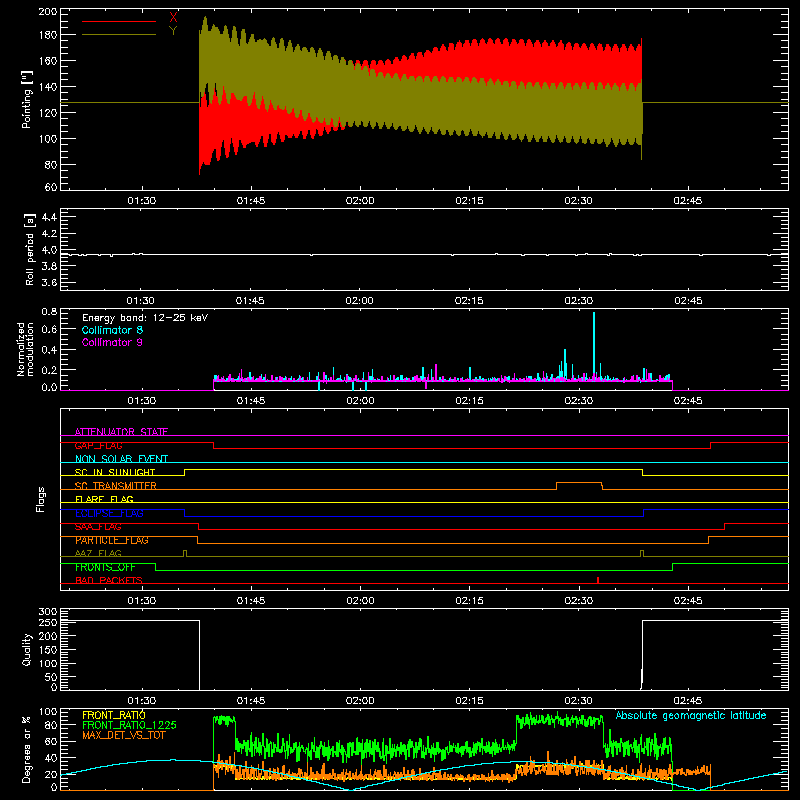
Task: Click the 01:30 label under the Quality plot
Action: pyautogui.click(x=141, y=701)
